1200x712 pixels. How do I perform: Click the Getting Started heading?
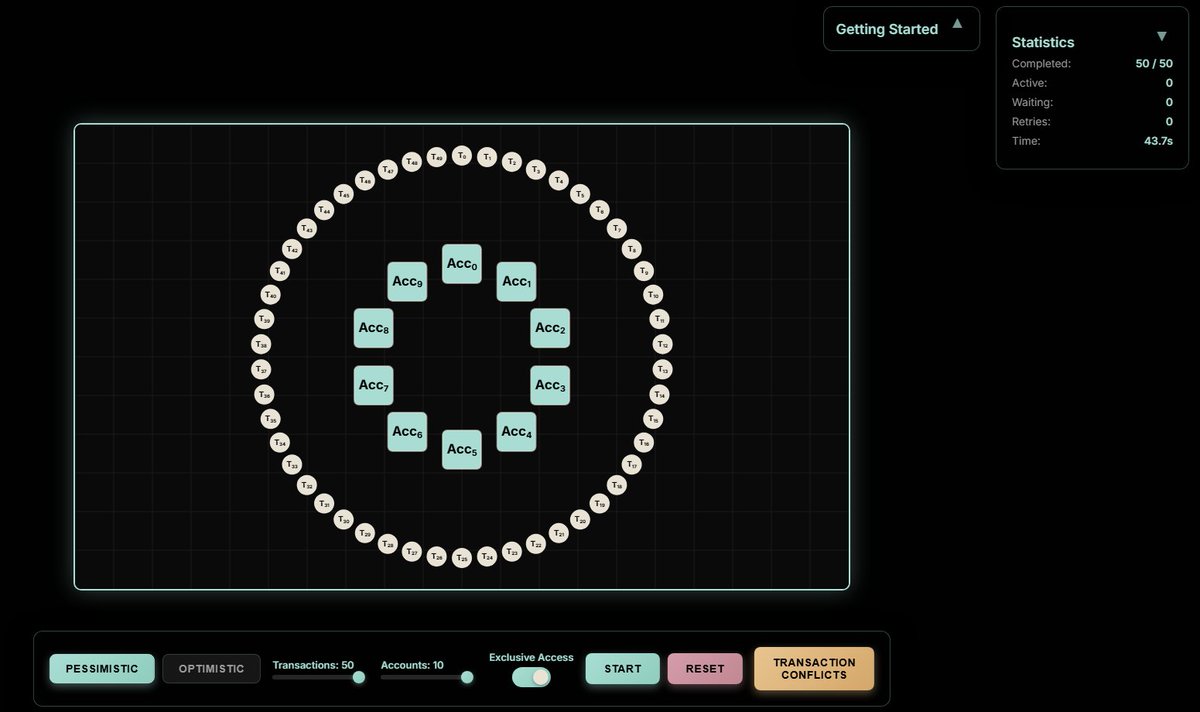pos(887,29)
